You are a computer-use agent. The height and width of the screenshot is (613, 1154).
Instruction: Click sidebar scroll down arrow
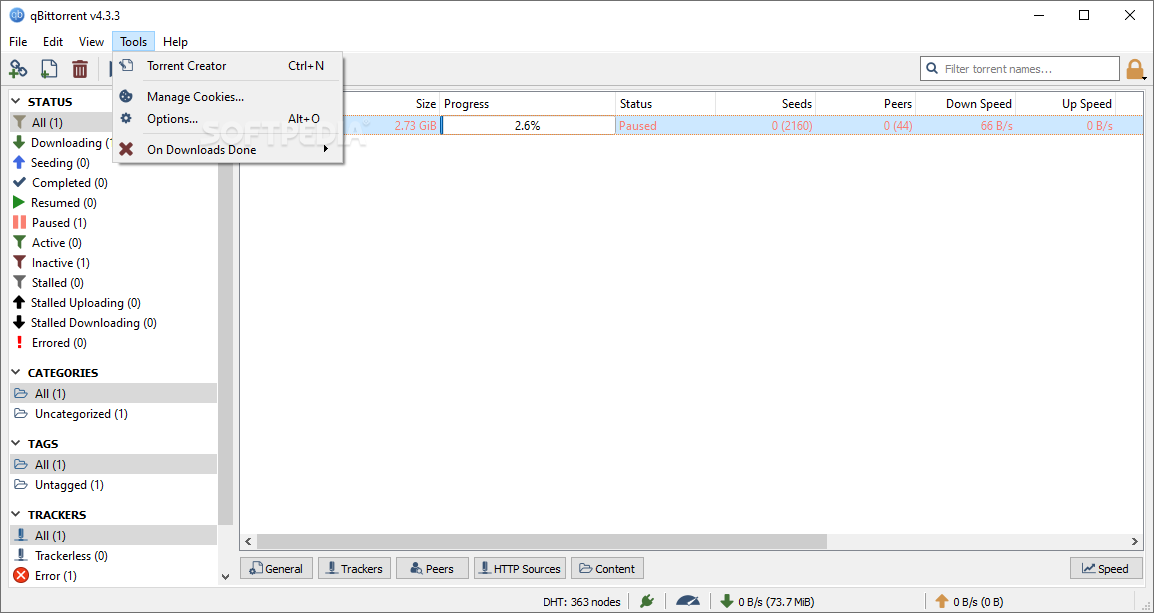tap(225, 577)
